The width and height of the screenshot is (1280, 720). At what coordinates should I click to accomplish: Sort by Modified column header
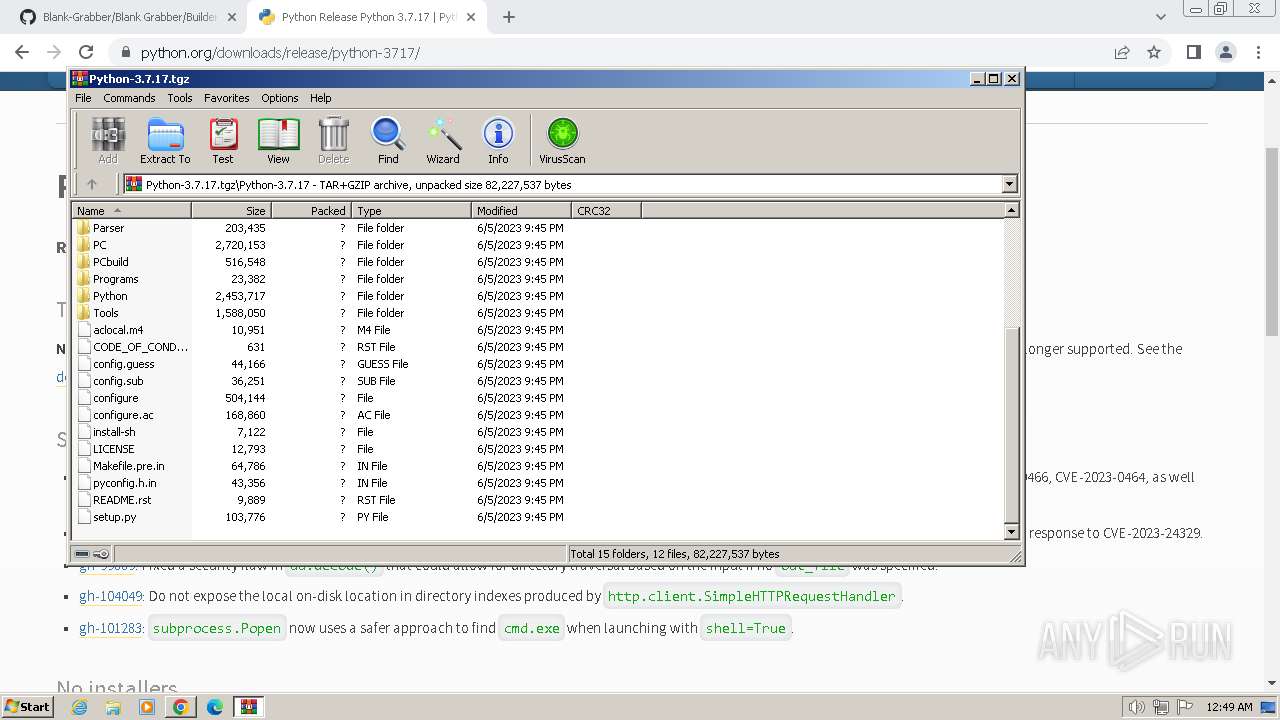click(x=521, y=210)
